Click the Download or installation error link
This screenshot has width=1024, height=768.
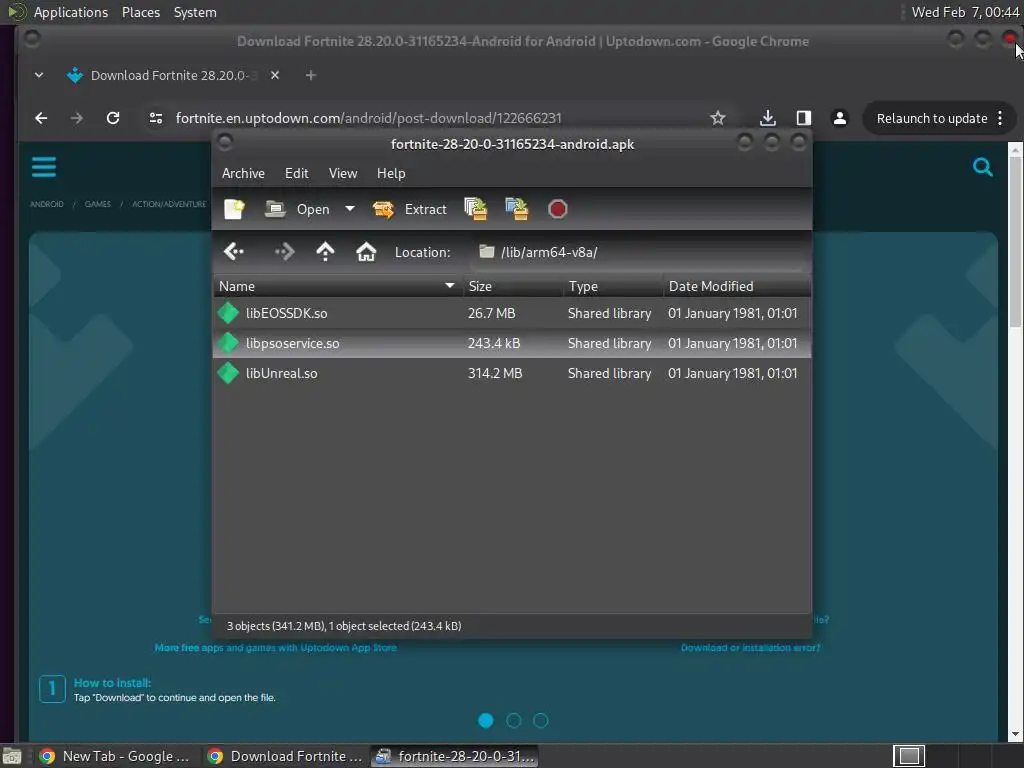click(x=750, y=648)
